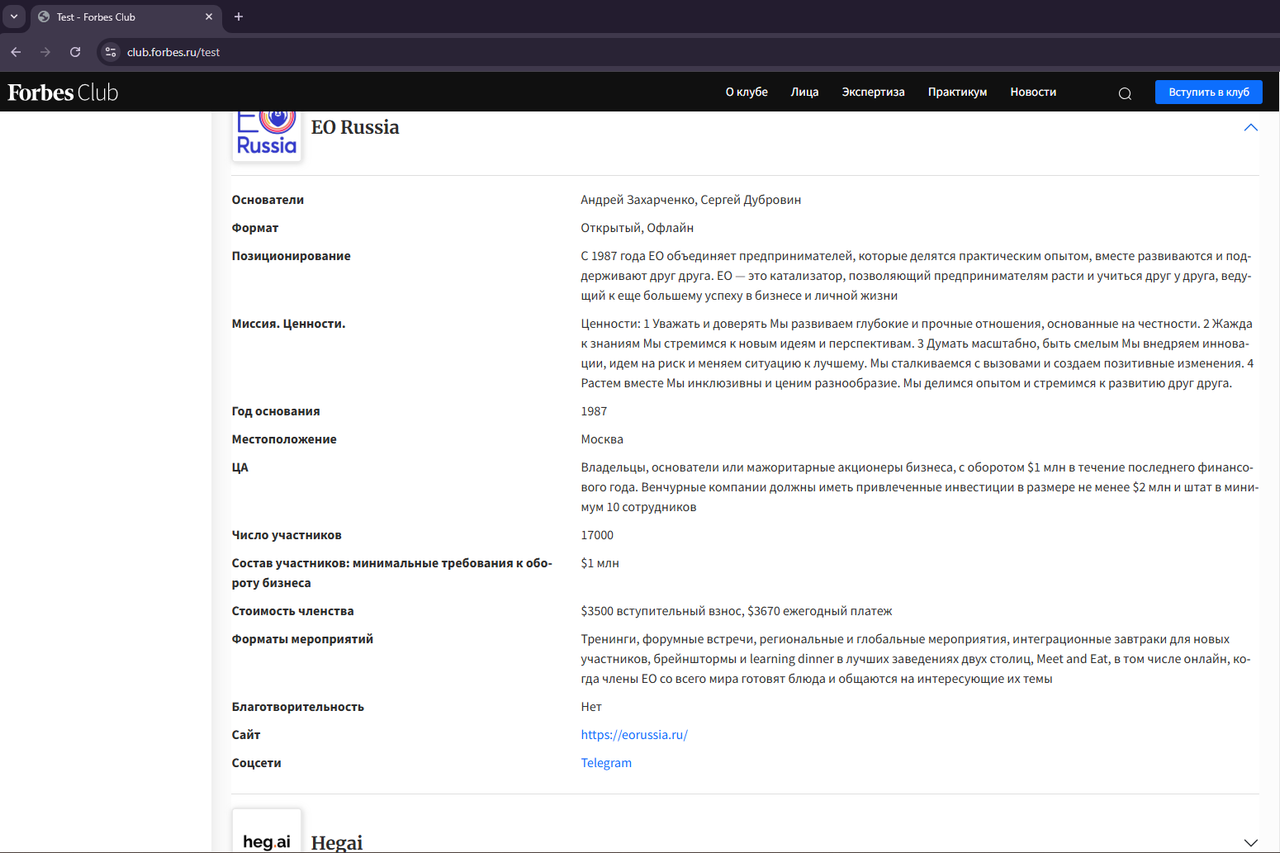Click the Форматы мероприятий label
Image resolution: width=1280 pixels, height=853 pixels.
[x=302, y=640]
